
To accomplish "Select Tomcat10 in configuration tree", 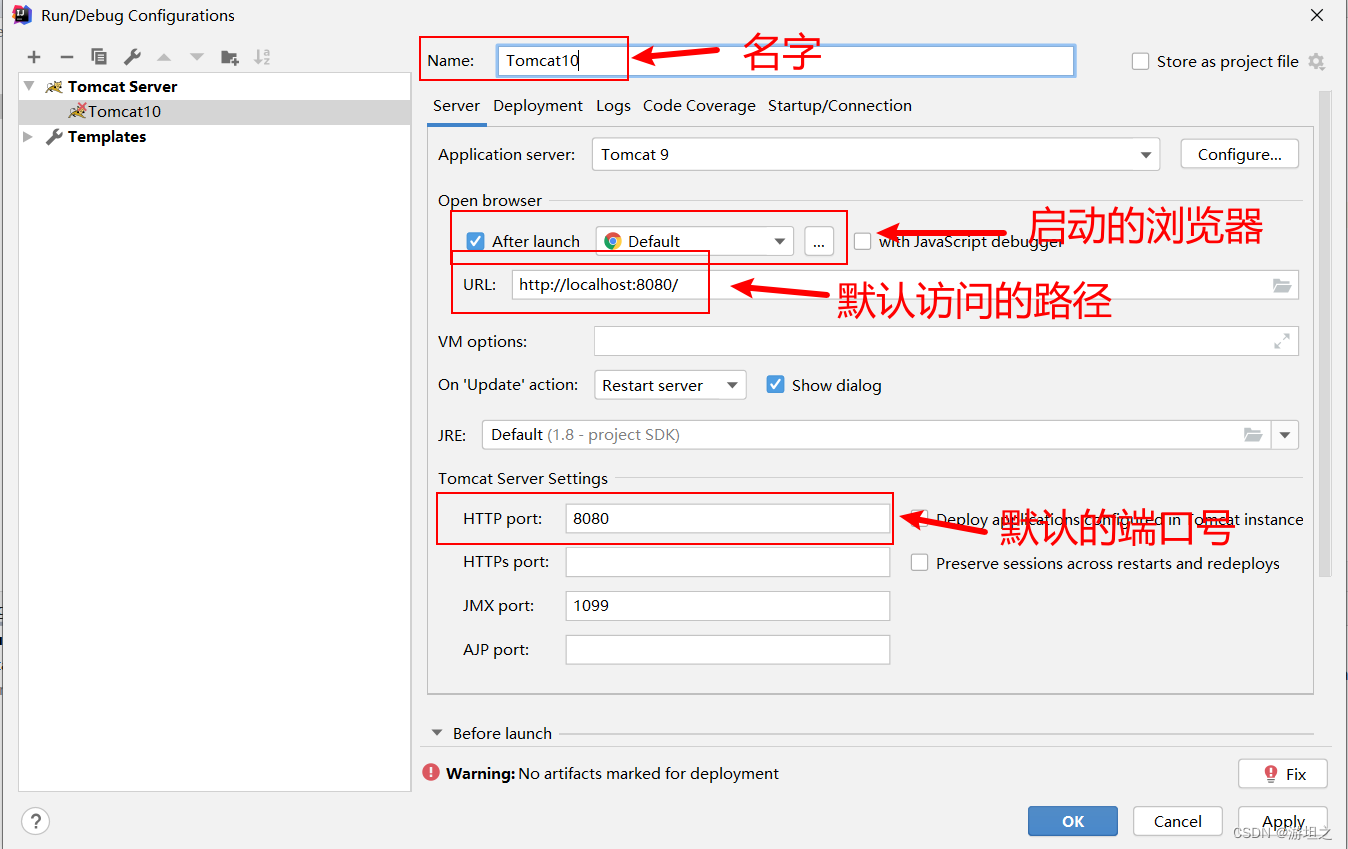I will (x=214, y=112).
